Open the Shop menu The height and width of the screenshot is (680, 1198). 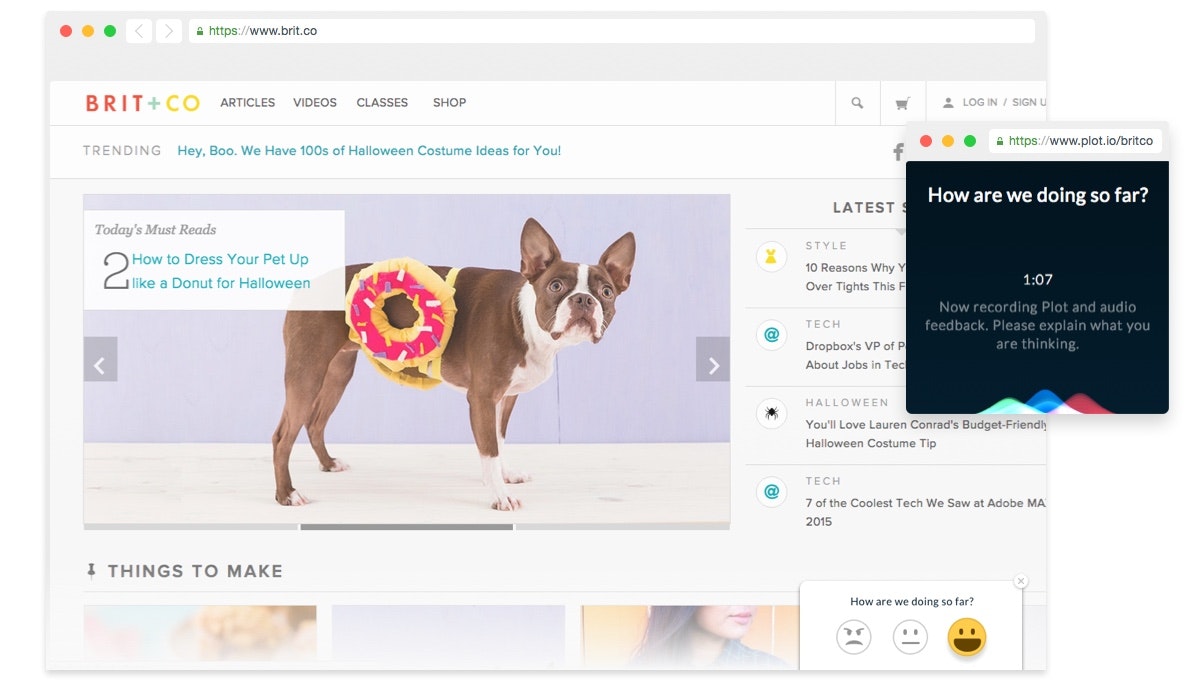pyautogui.click(x=449, y=102)
